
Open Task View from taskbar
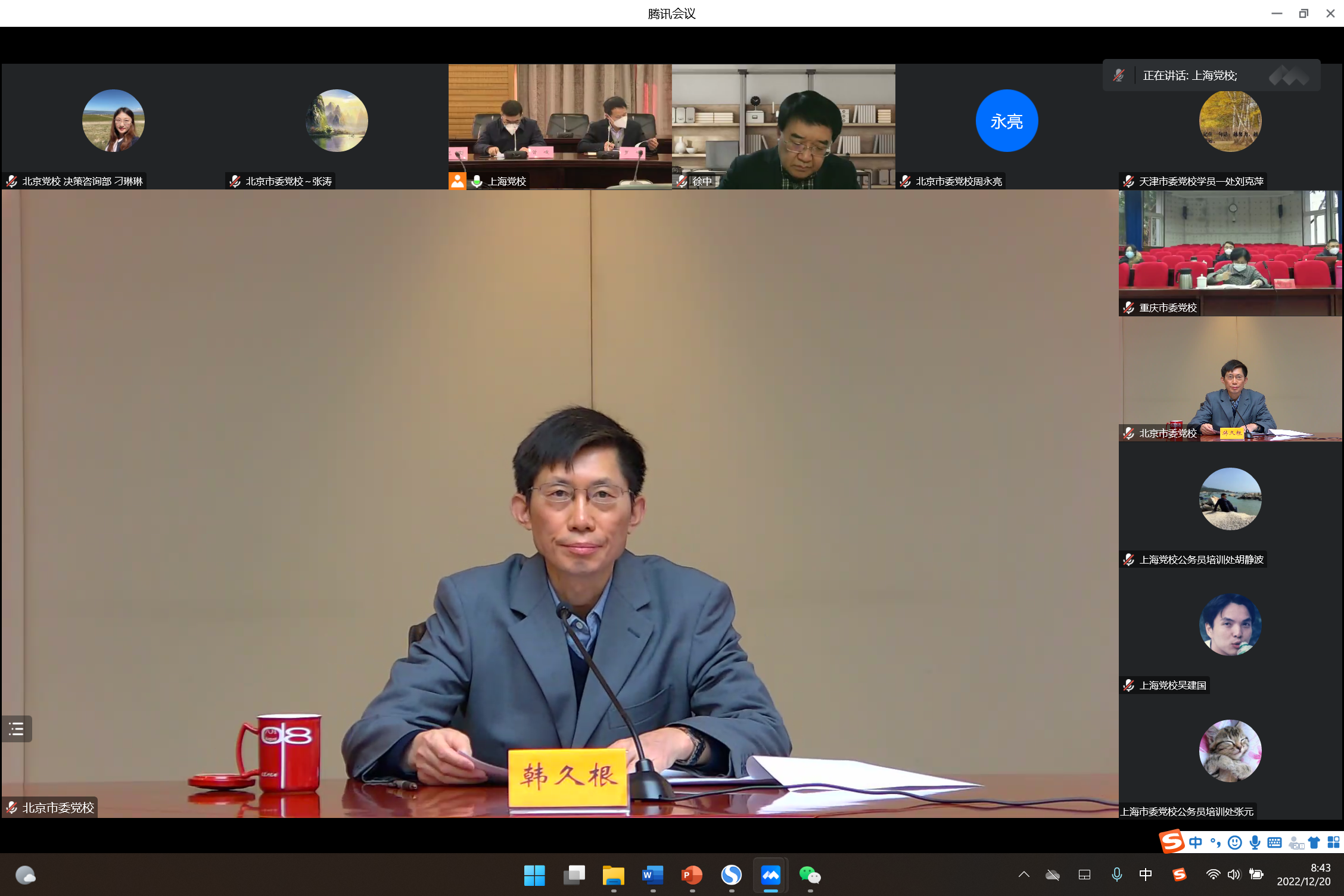pyautogui.click(x=574, y=875)
